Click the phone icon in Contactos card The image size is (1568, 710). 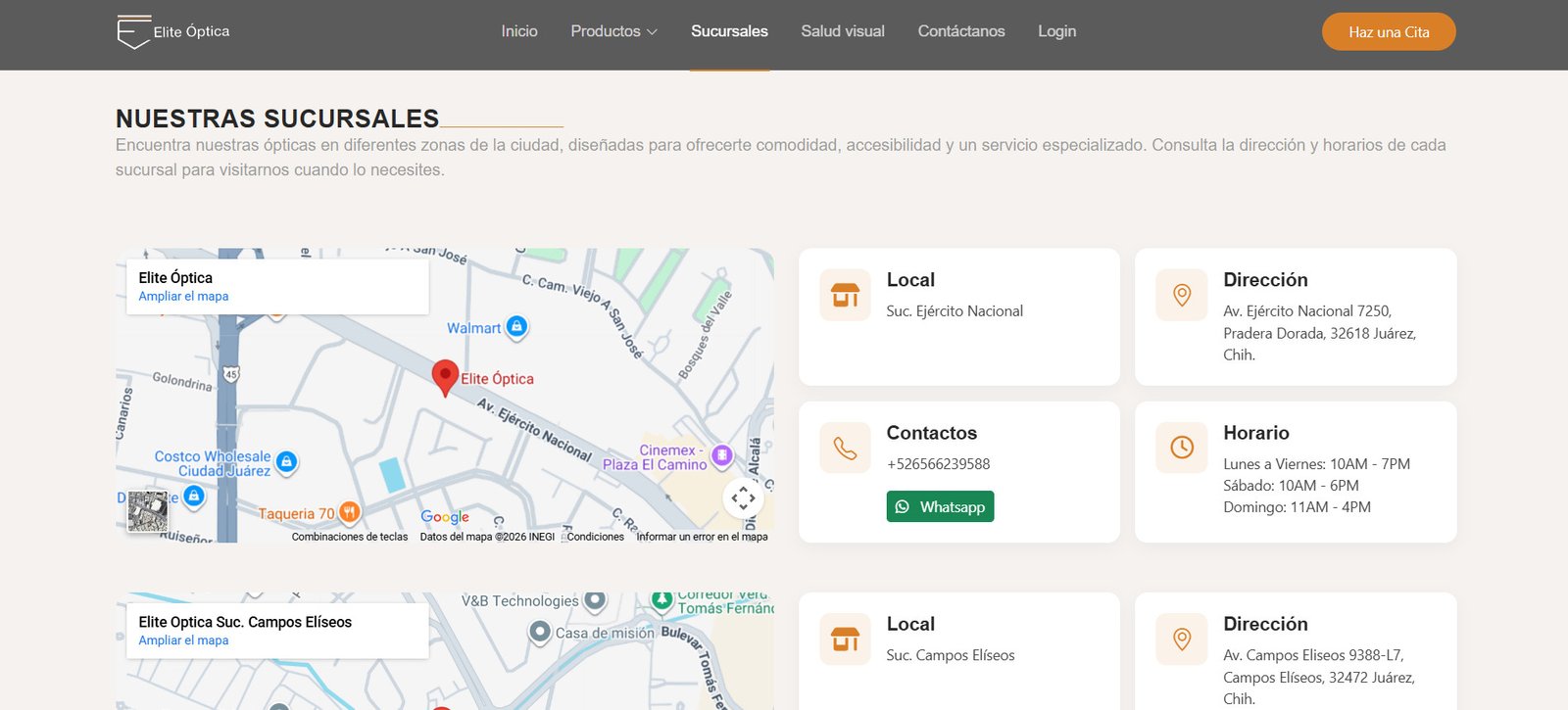tap(845, 448)
